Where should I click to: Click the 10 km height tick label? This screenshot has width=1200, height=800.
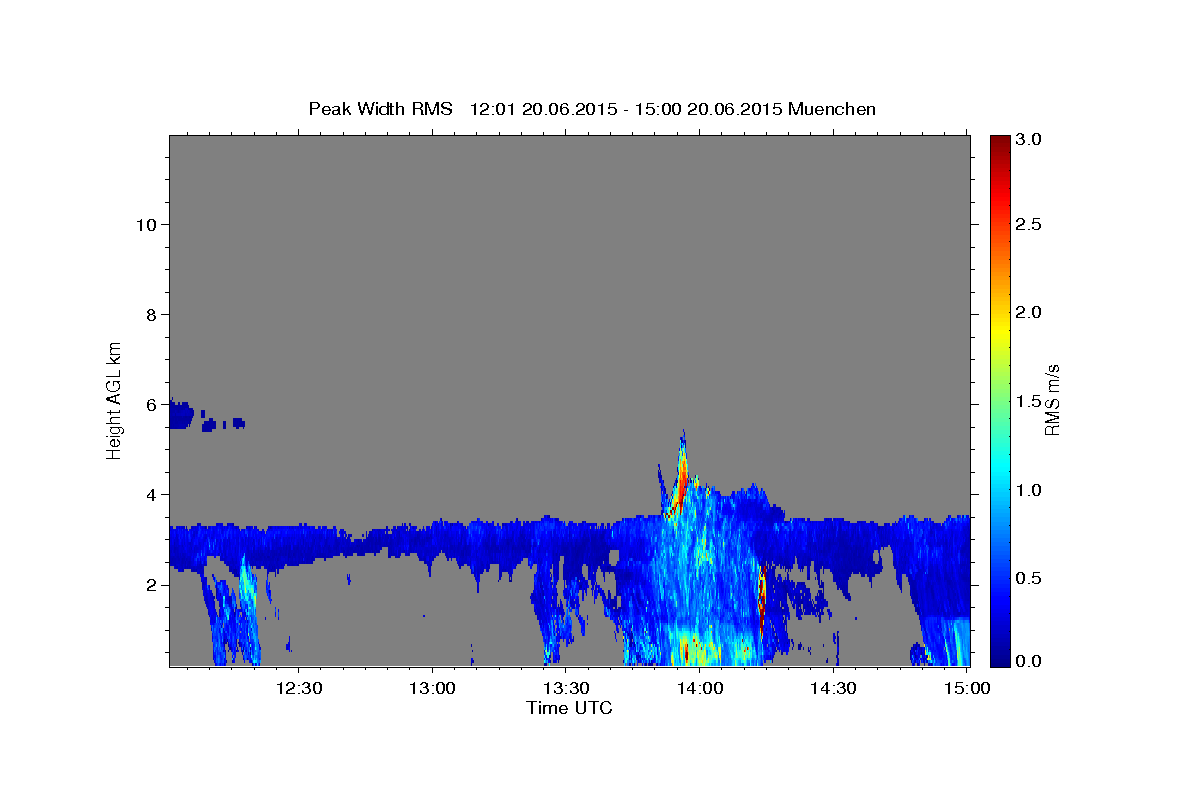[146, 224]
